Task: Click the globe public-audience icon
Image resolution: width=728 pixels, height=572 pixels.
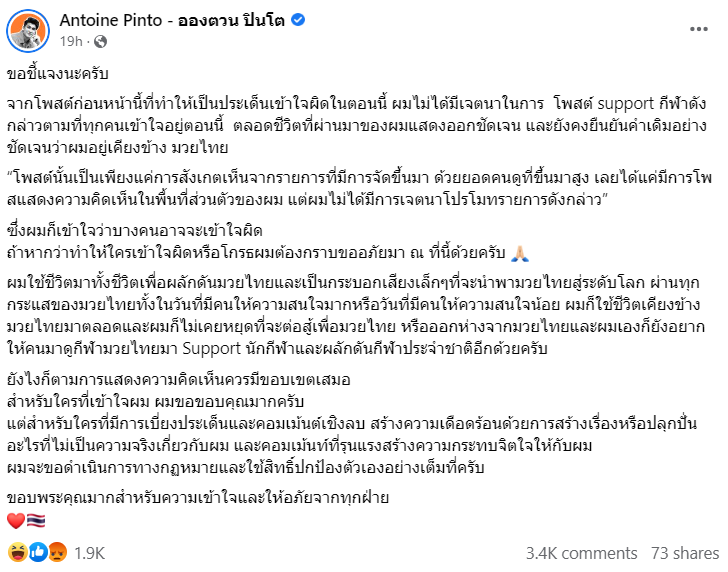Action: [97, 43]
